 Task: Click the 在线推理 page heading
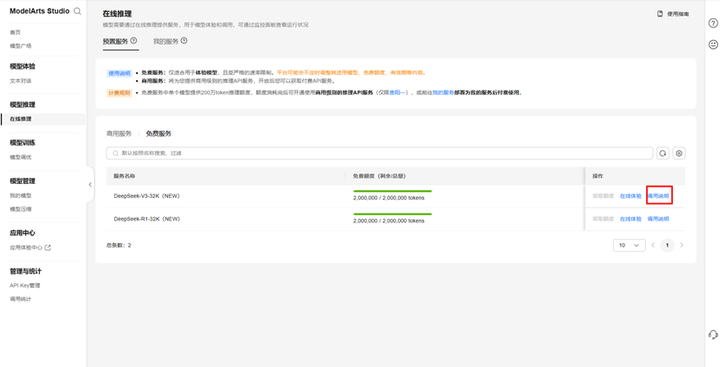click(x=118, y=14)
